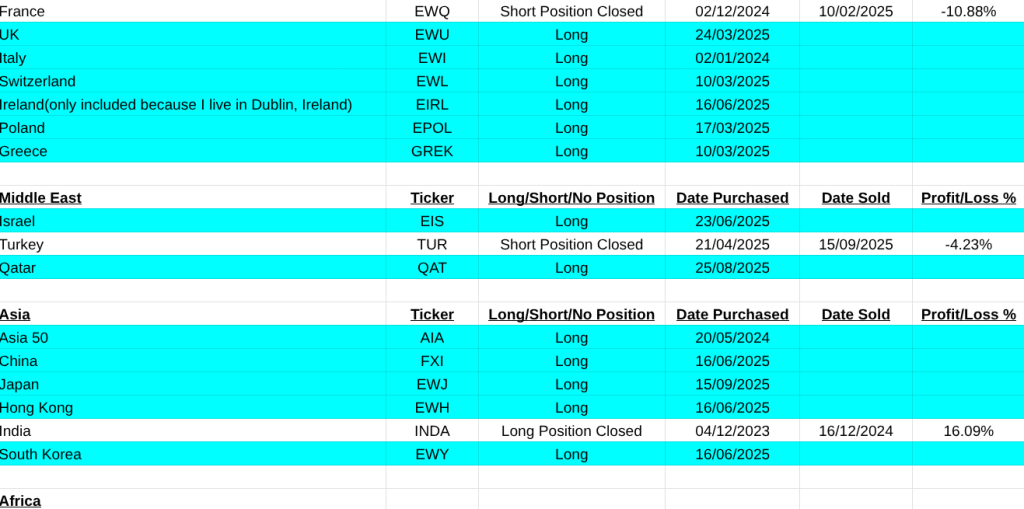
Task: Select the date sold 16/12/2024 cell
Action: click(855, 431)
